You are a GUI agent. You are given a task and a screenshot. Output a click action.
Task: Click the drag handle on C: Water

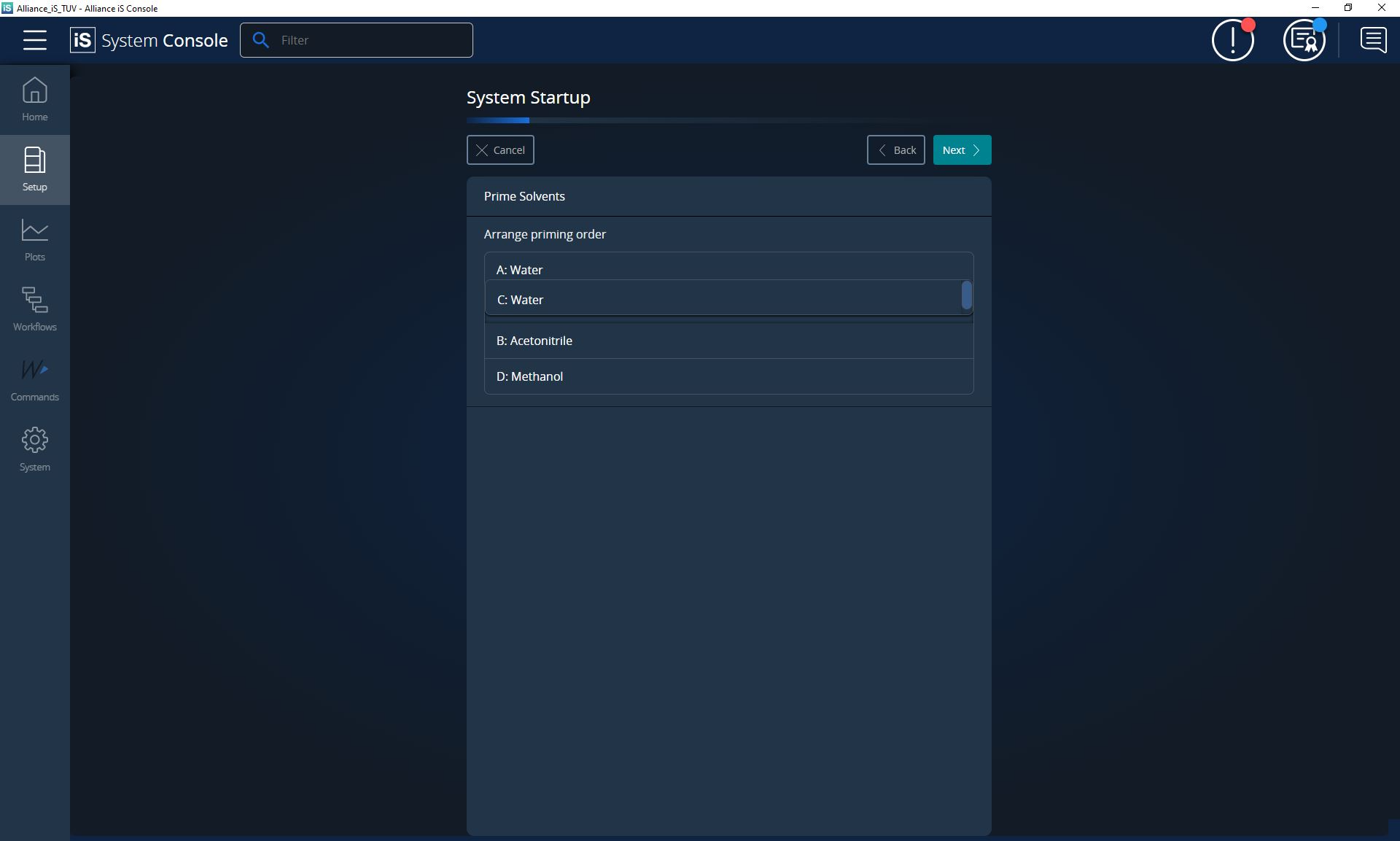click(966, 295)
